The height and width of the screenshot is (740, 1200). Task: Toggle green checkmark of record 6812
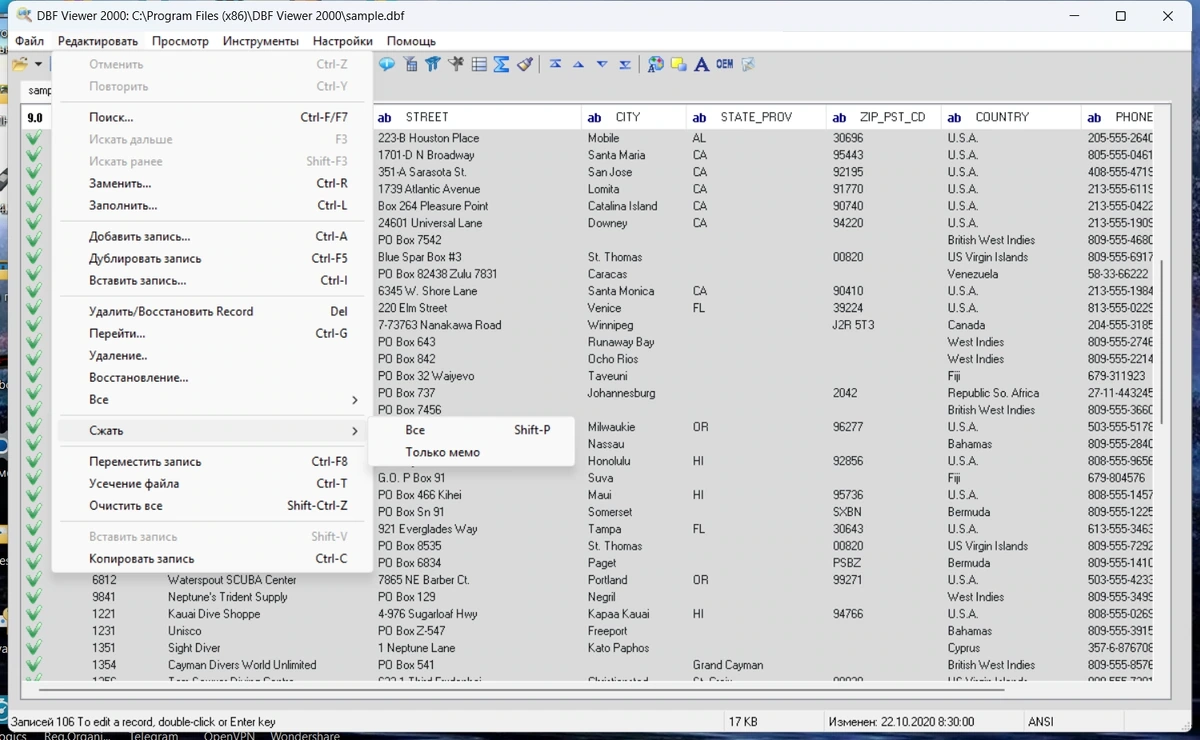tap(34, 580)
